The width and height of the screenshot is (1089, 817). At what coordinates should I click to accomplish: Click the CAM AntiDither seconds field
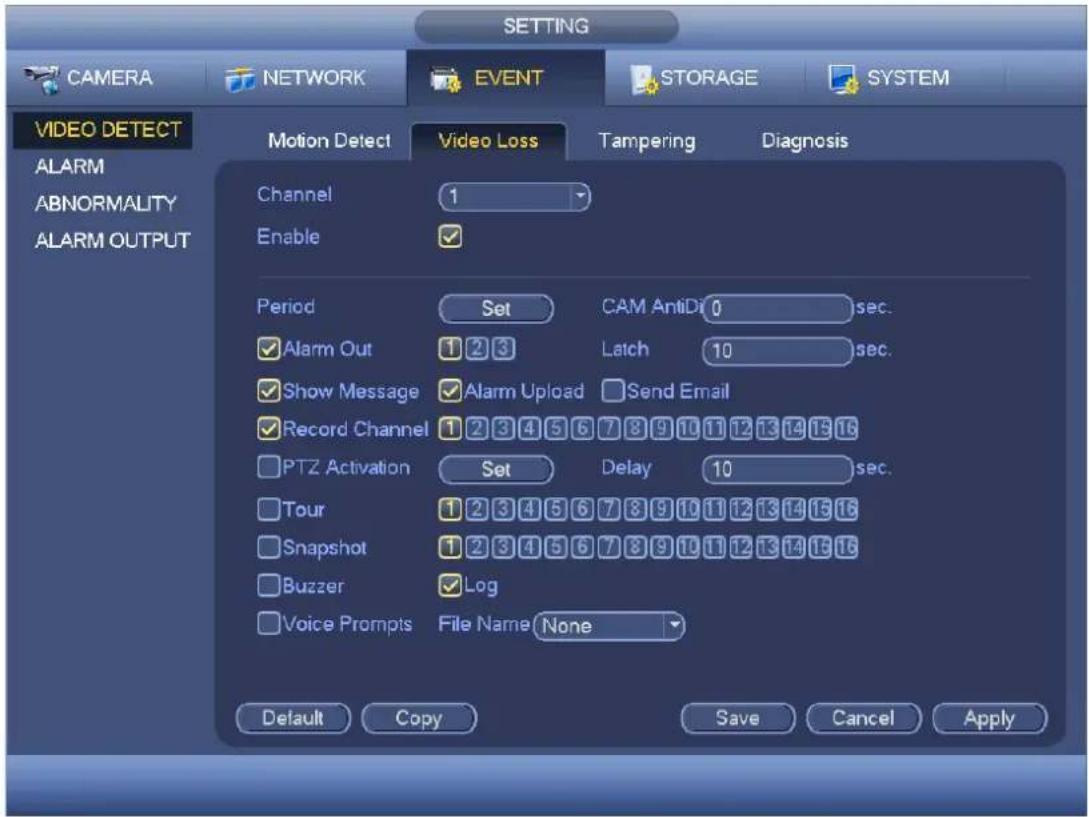click(x=778, y=308)
